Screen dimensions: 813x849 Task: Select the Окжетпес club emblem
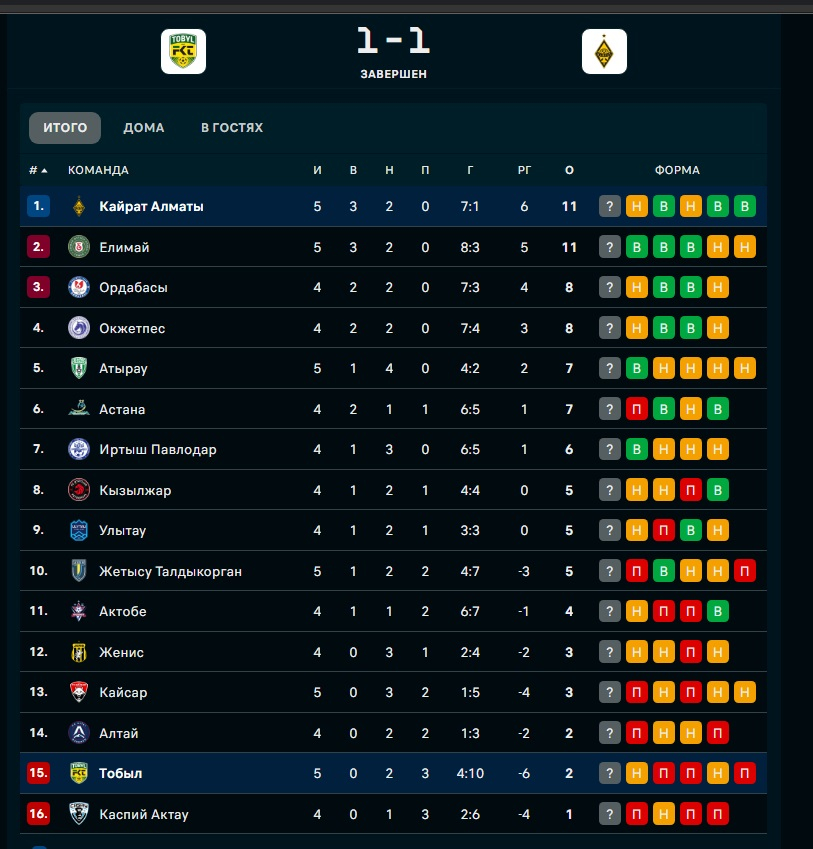(x=79, y=328)
